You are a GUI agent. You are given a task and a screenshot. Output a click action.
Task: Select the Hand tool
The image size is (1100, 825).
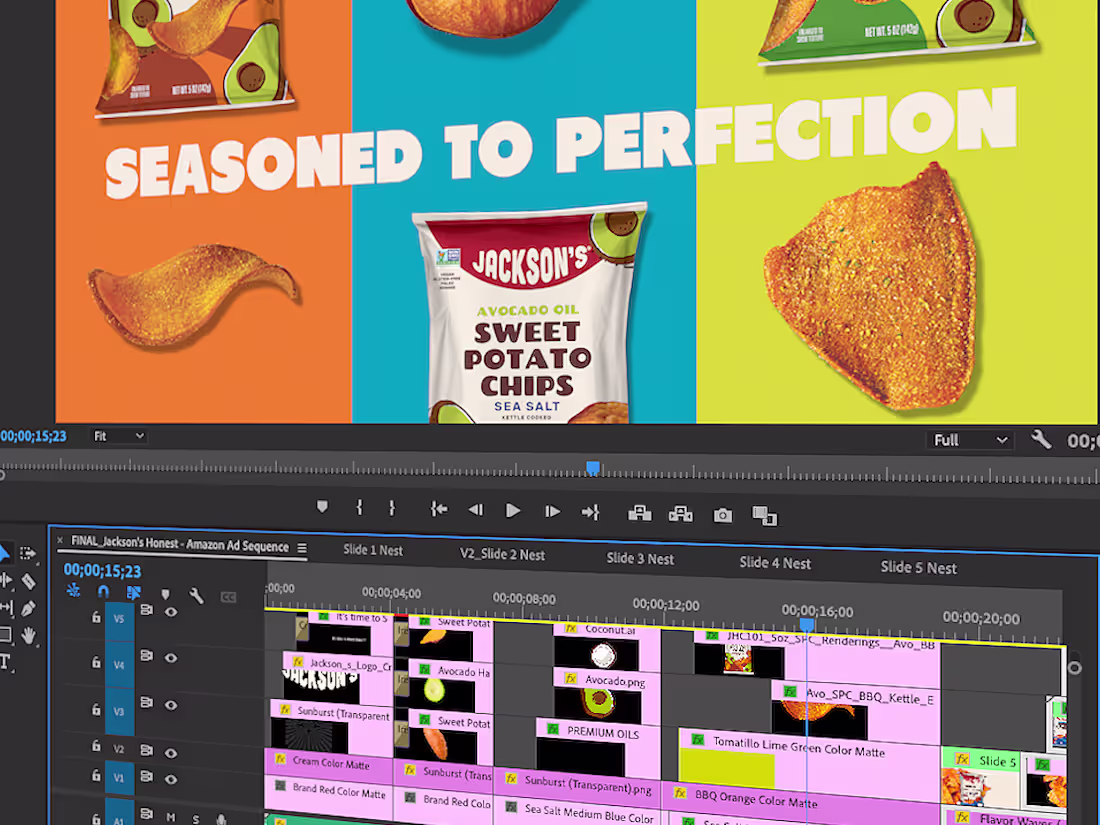(29, 635)
